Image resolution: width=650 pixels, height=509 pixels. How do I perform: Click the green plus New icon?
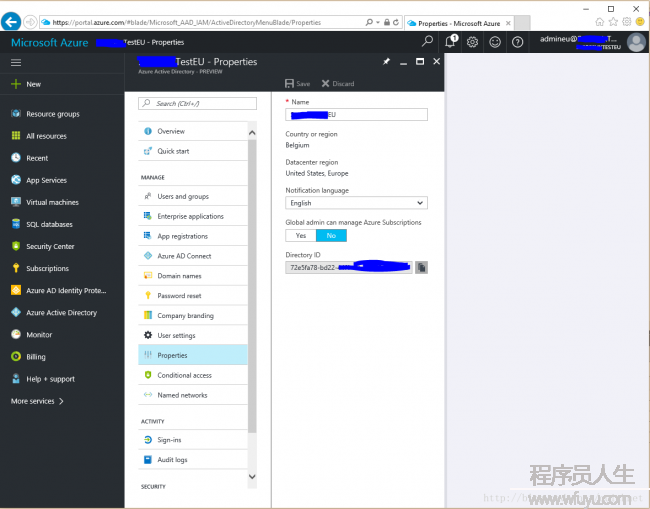tap(16, 84)
